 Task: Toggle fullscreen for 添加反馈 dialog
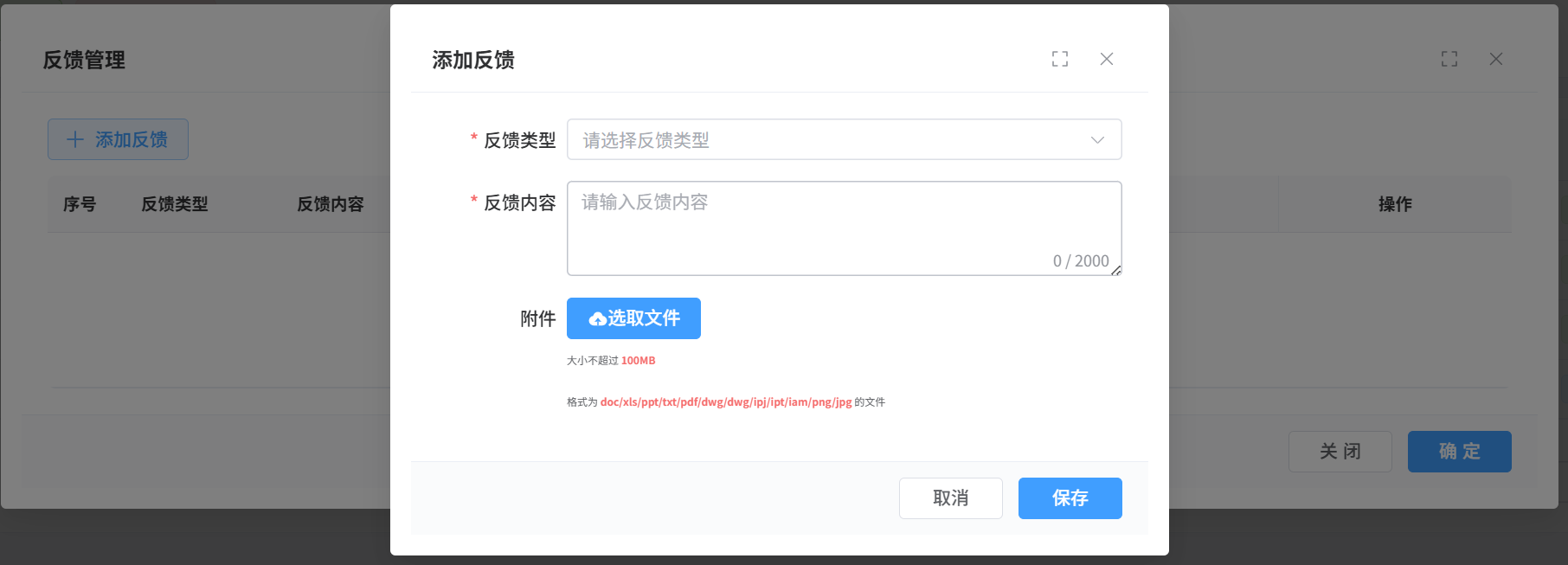(x=1060, y=59)
